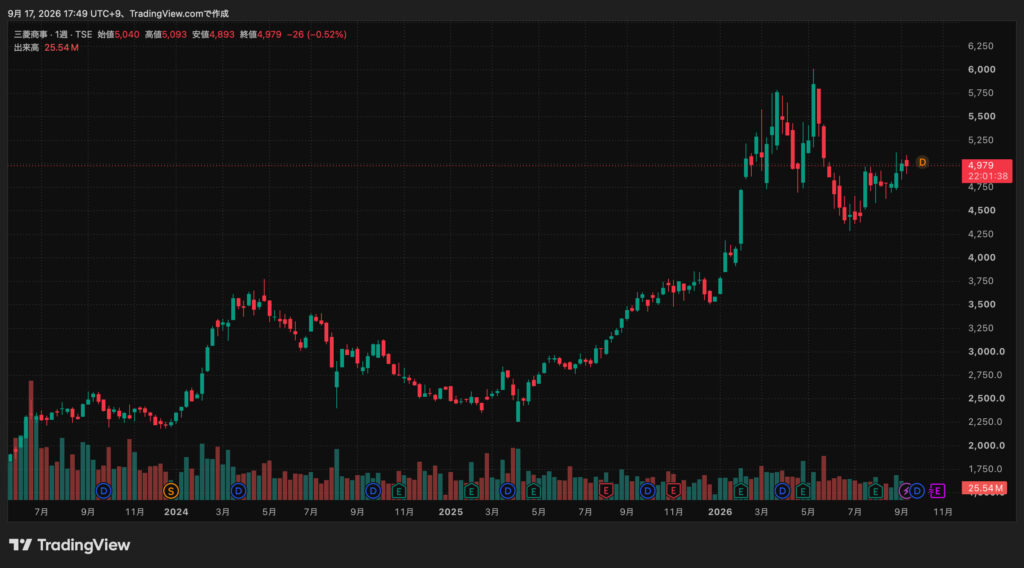Click the red 25.54M volume axis label
The width and height of the screenshot is (1024, 568).
(x=984, y=488)
